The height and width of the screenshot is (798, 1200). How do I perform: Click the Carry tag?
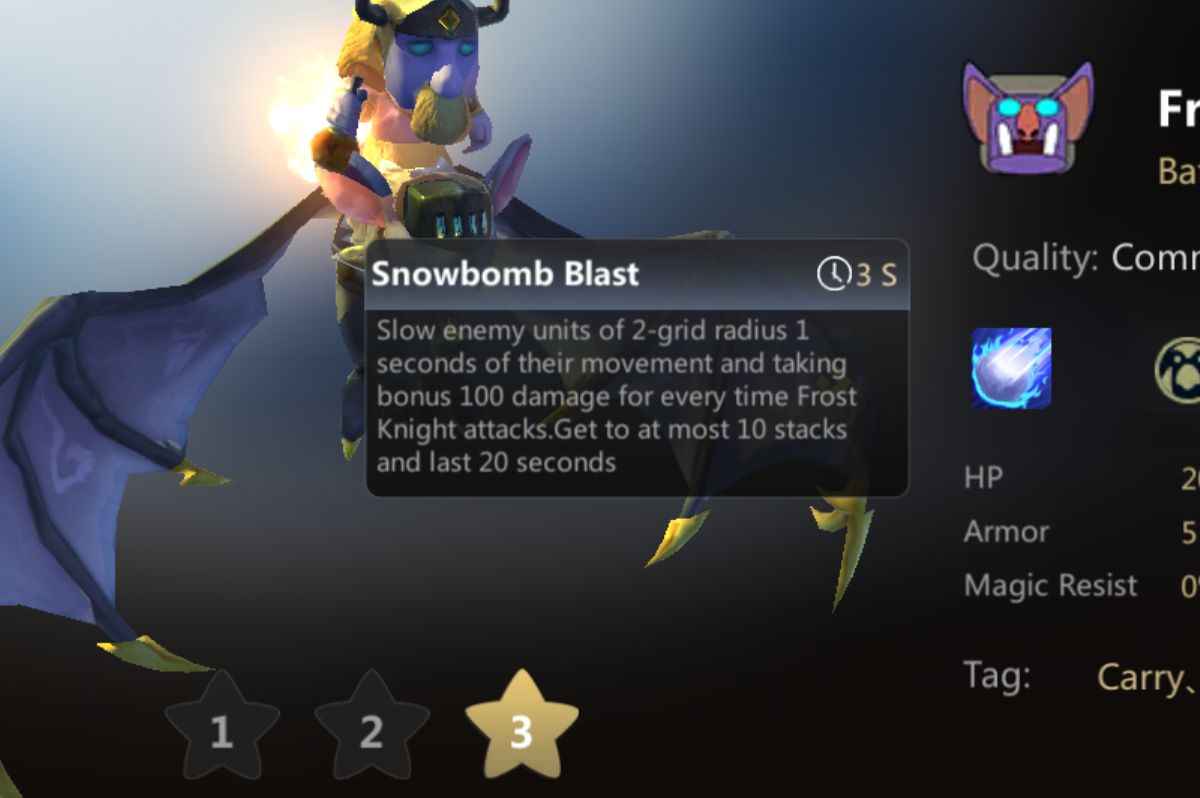point(1141,677)
